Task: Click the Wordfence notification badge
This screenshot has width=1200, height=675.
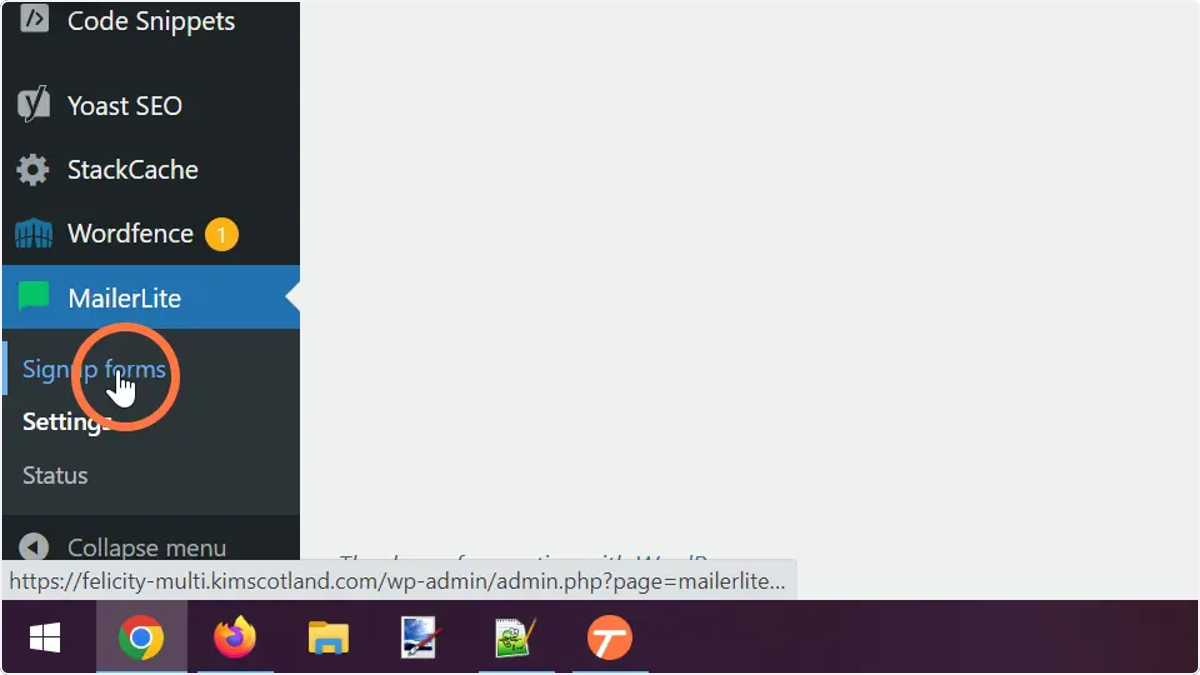Action: [221, 234]
